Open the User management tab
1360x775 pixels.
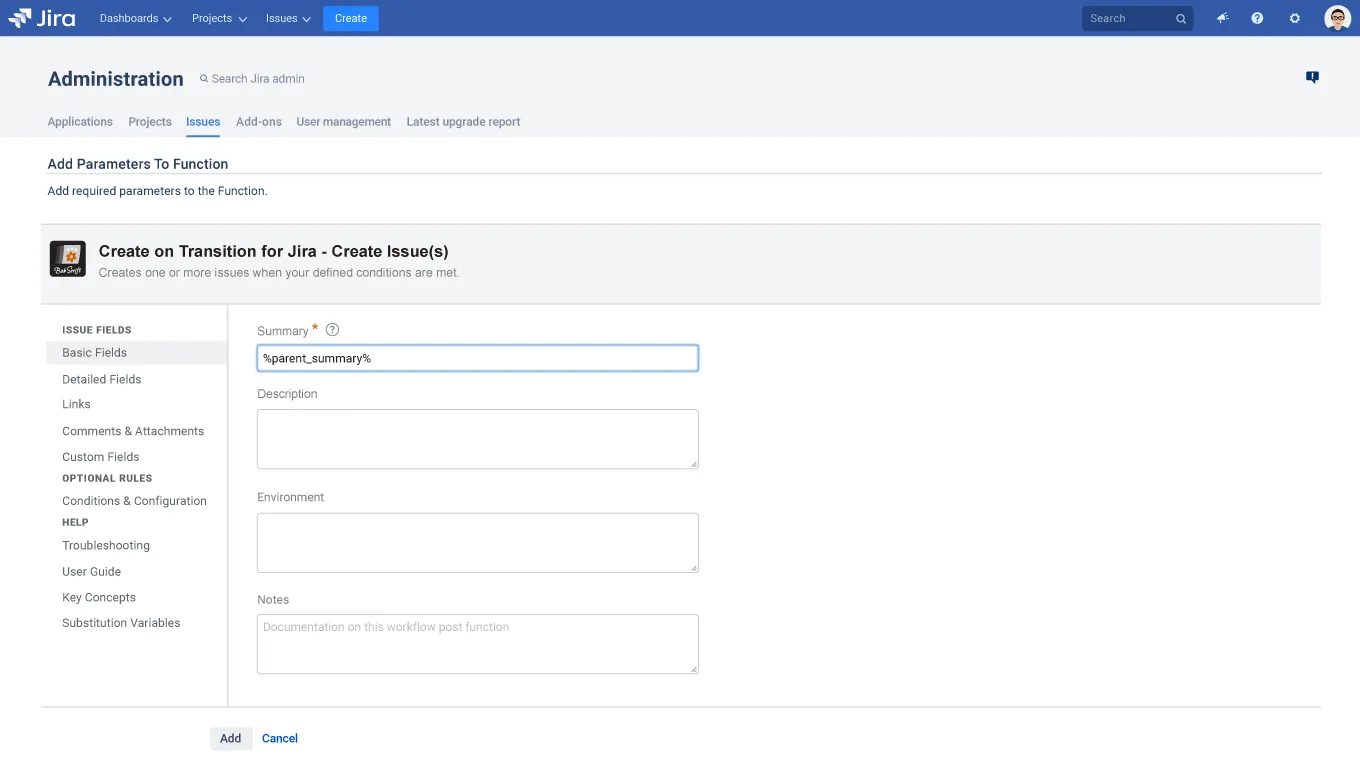(344, 121)
